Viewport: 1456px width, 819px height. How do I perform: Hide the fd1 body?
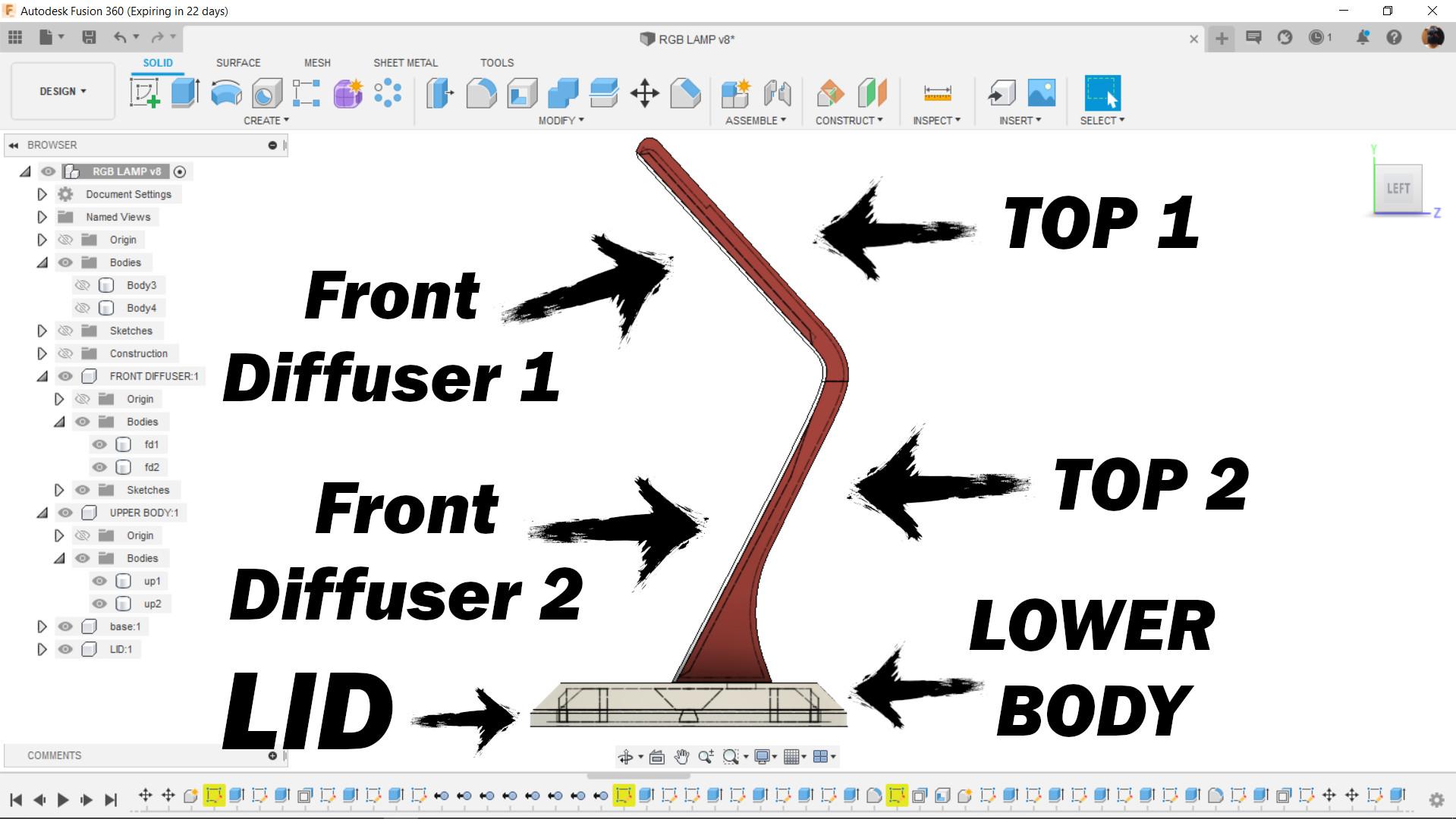[x=100, y=444]
